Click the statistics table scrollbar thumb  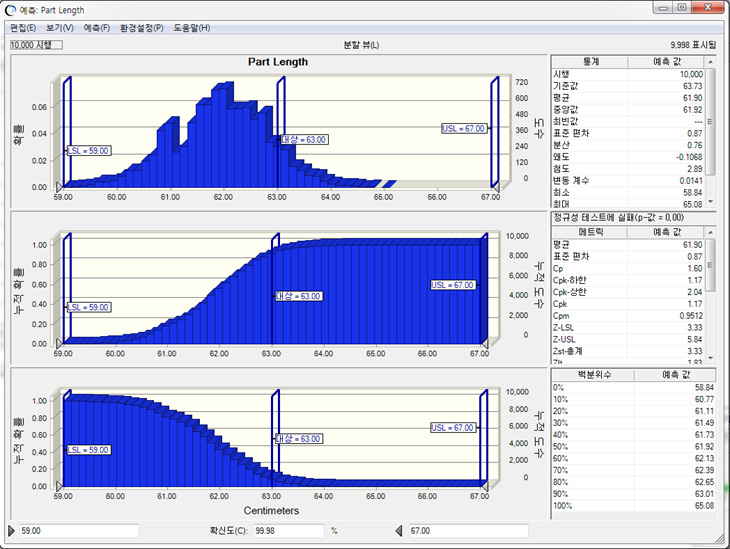(x=710, y=121)
